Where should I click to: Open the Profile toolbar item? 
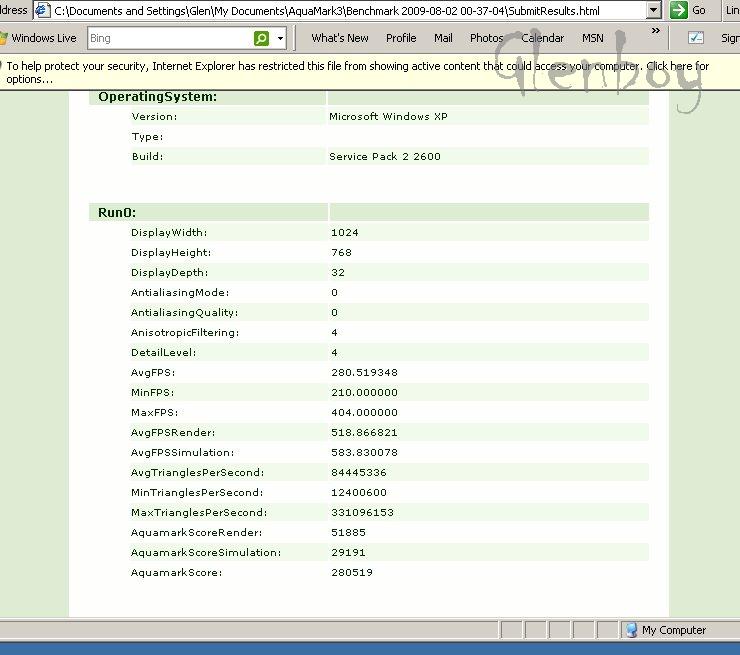(x=401, y=38)
